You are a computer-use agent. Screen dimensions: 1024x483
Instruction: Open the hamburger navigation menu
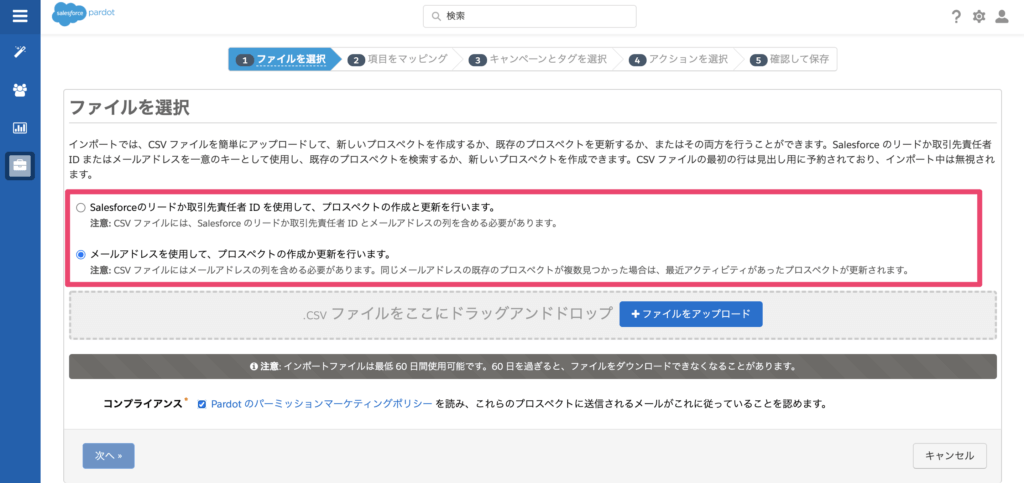[19, 16]
